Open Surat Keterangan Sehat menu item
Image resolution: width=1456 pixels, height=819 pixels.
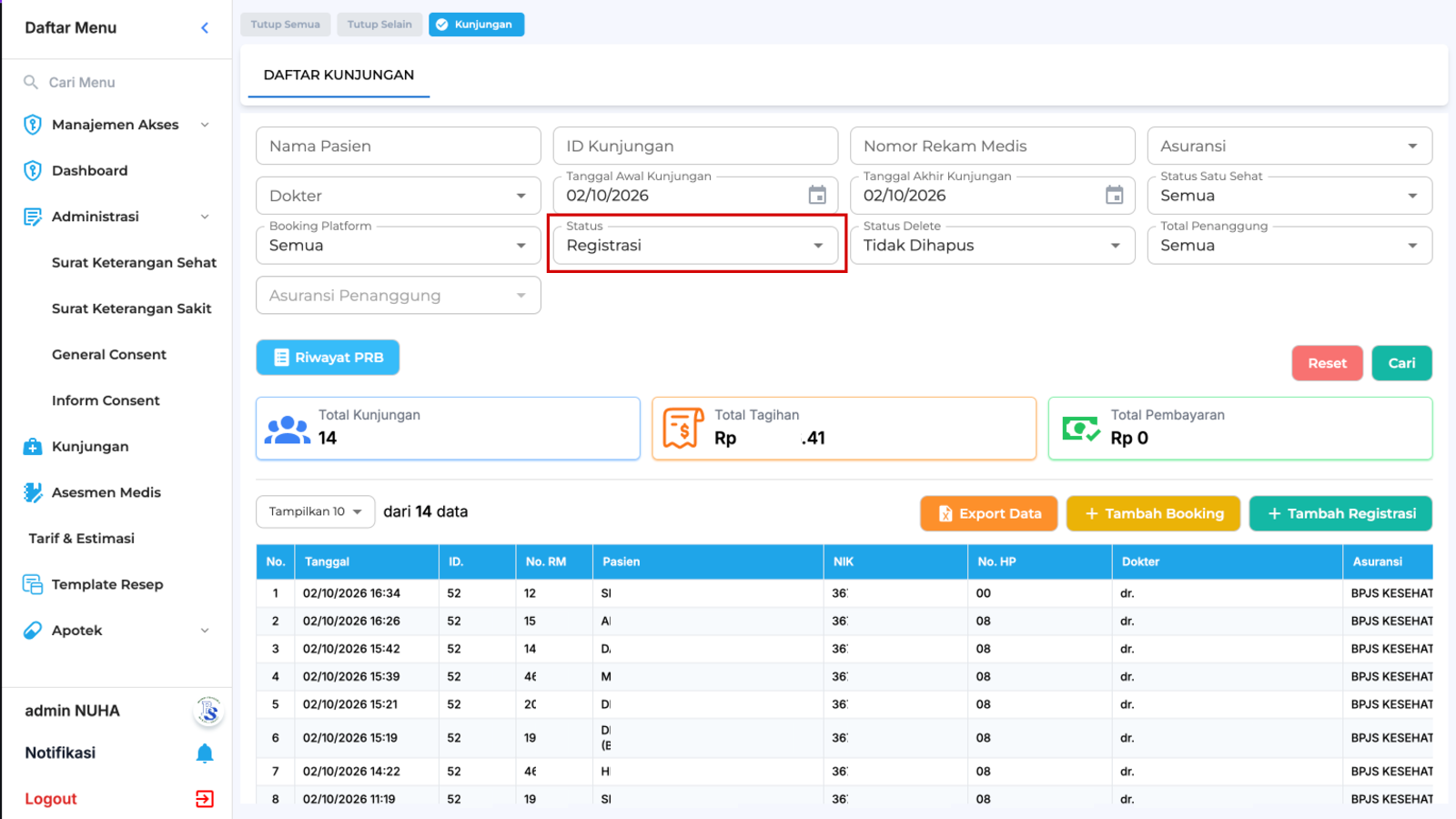pyautogui.click(x=134, y=263)
